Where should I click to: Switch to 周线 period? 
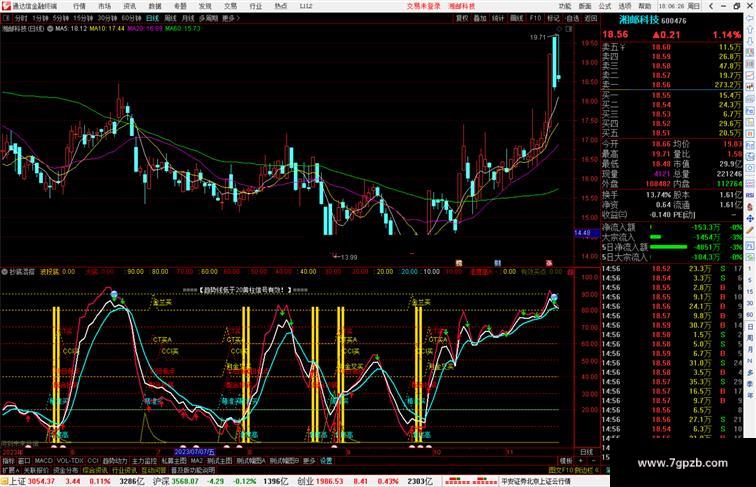(171, 18)
